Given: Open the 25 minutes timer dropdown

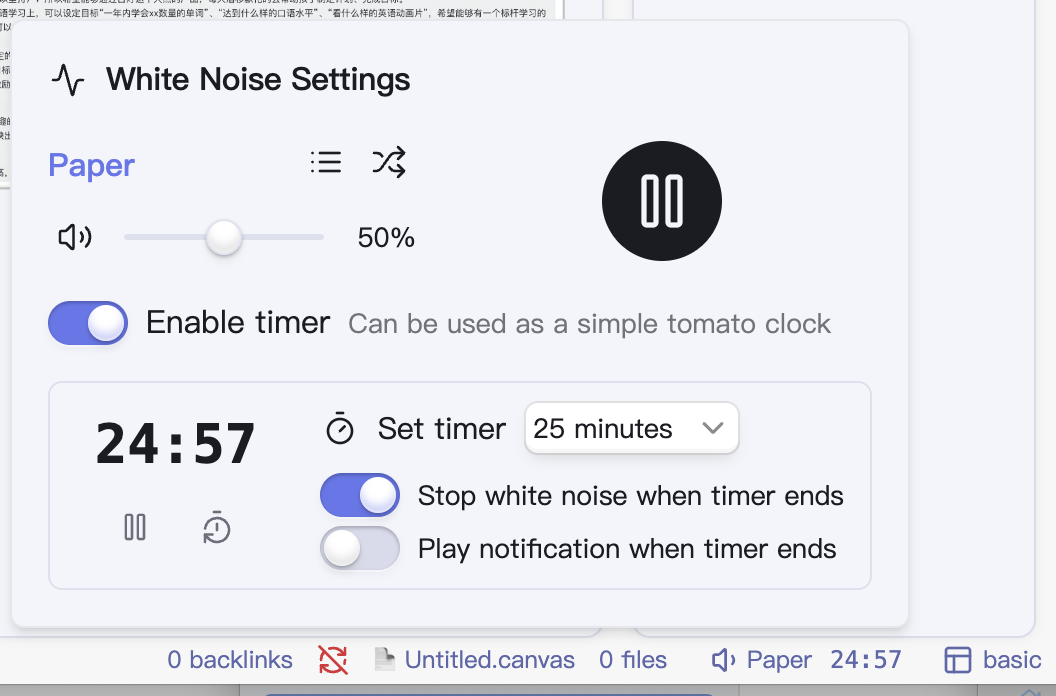Looking at the screenshot, I should [631, 428].
